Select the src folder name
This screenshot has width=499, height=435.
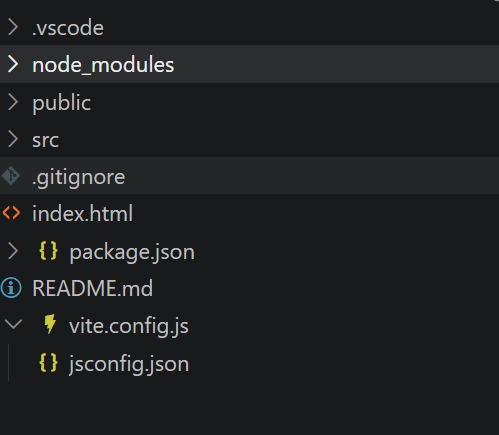(x=45, y=140)
